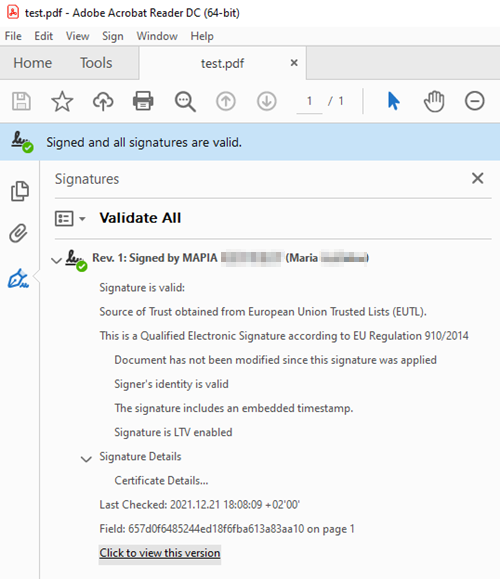
Task: Zoom out with the minus circle icon
Action: tap(475, 101)
